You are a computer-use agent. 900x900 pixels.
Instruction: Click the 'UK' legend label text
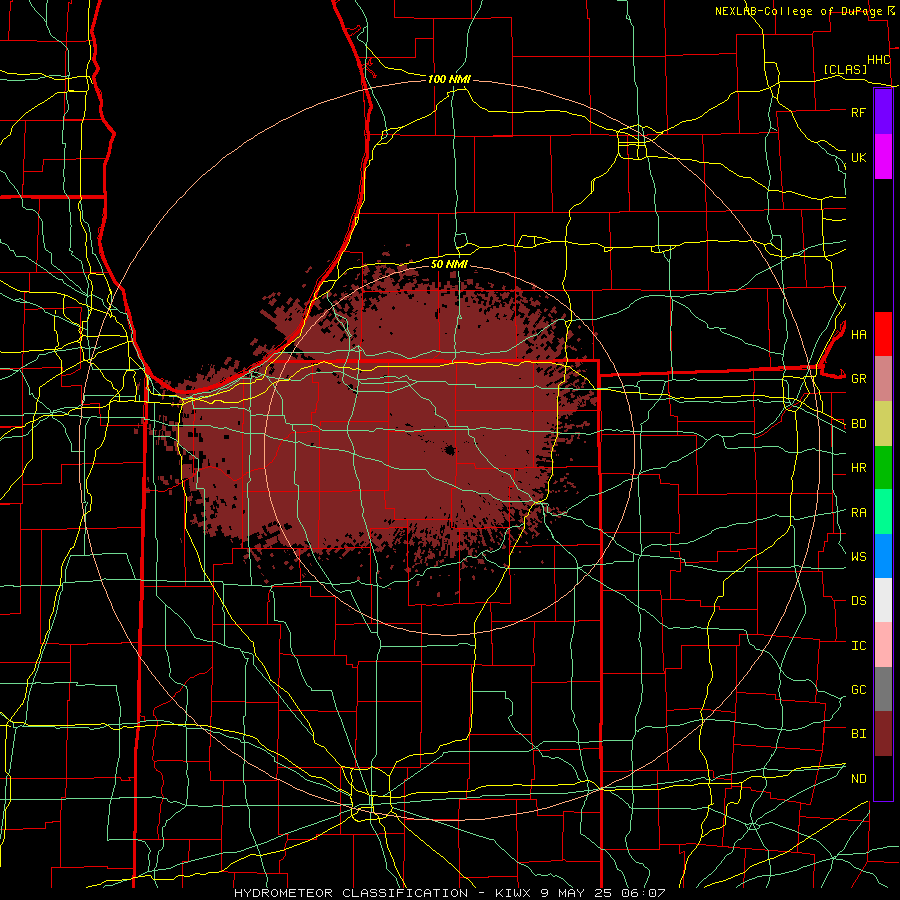tap(858, 157)
